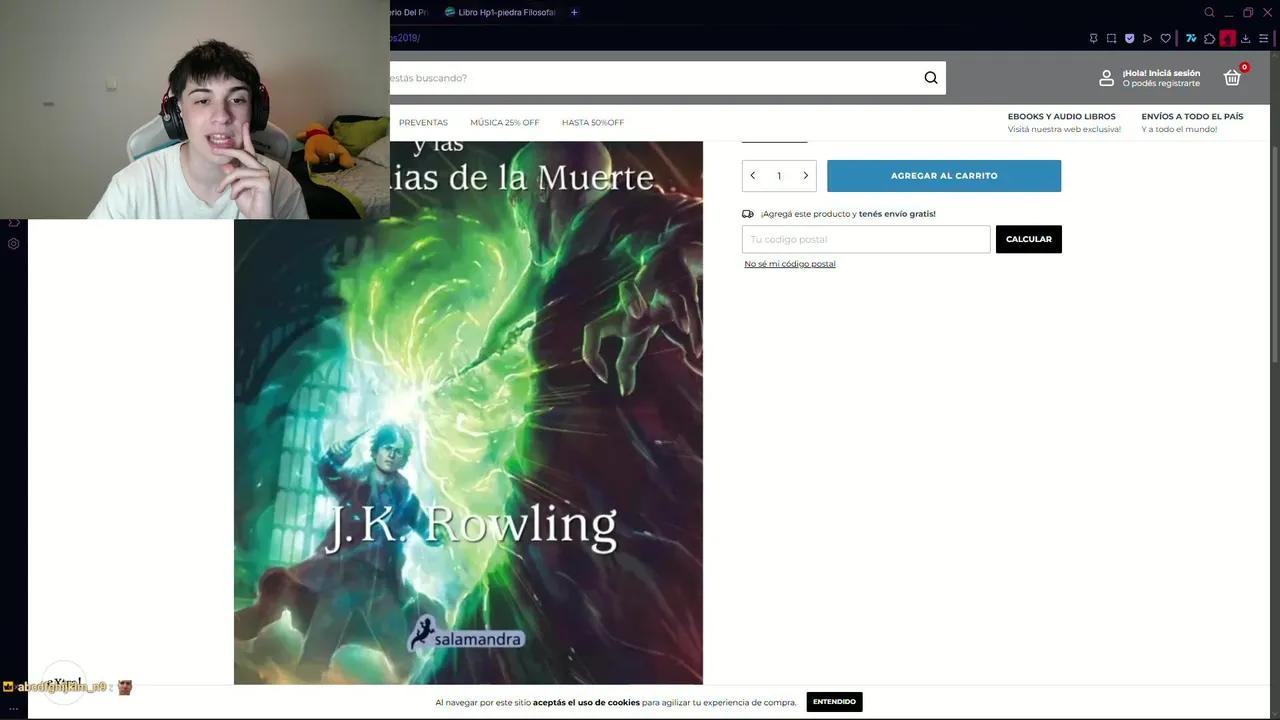Open a new browser tab with plus button
The height and width of the screenshot is (720, 1280).
[574, 12]
